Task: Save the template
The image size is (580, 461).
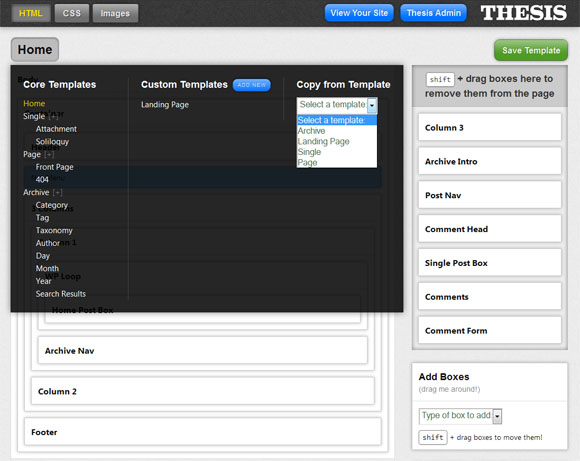Action: tap(531, 50)
